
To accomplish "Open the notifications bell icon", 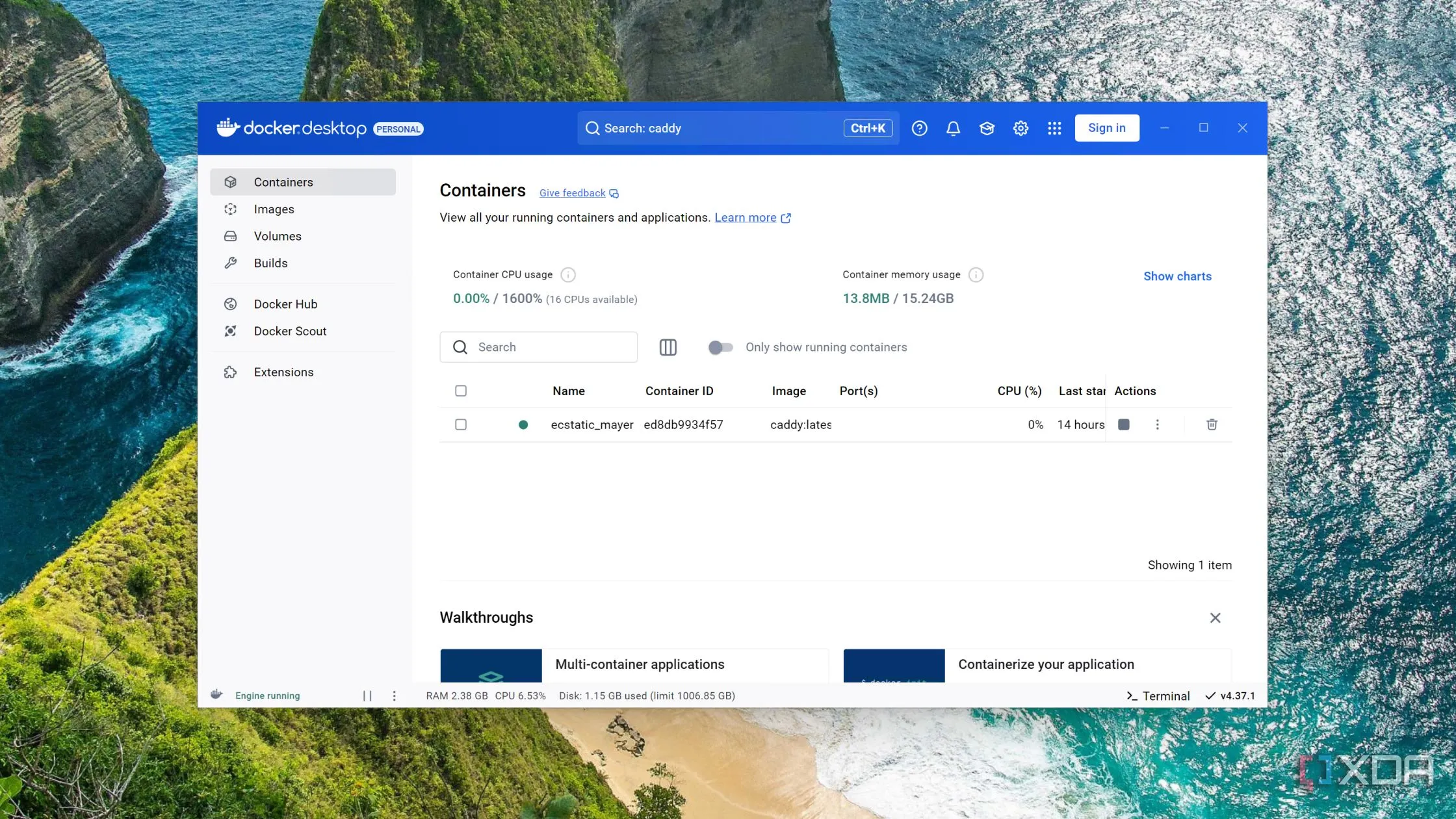I will (953, 128).
